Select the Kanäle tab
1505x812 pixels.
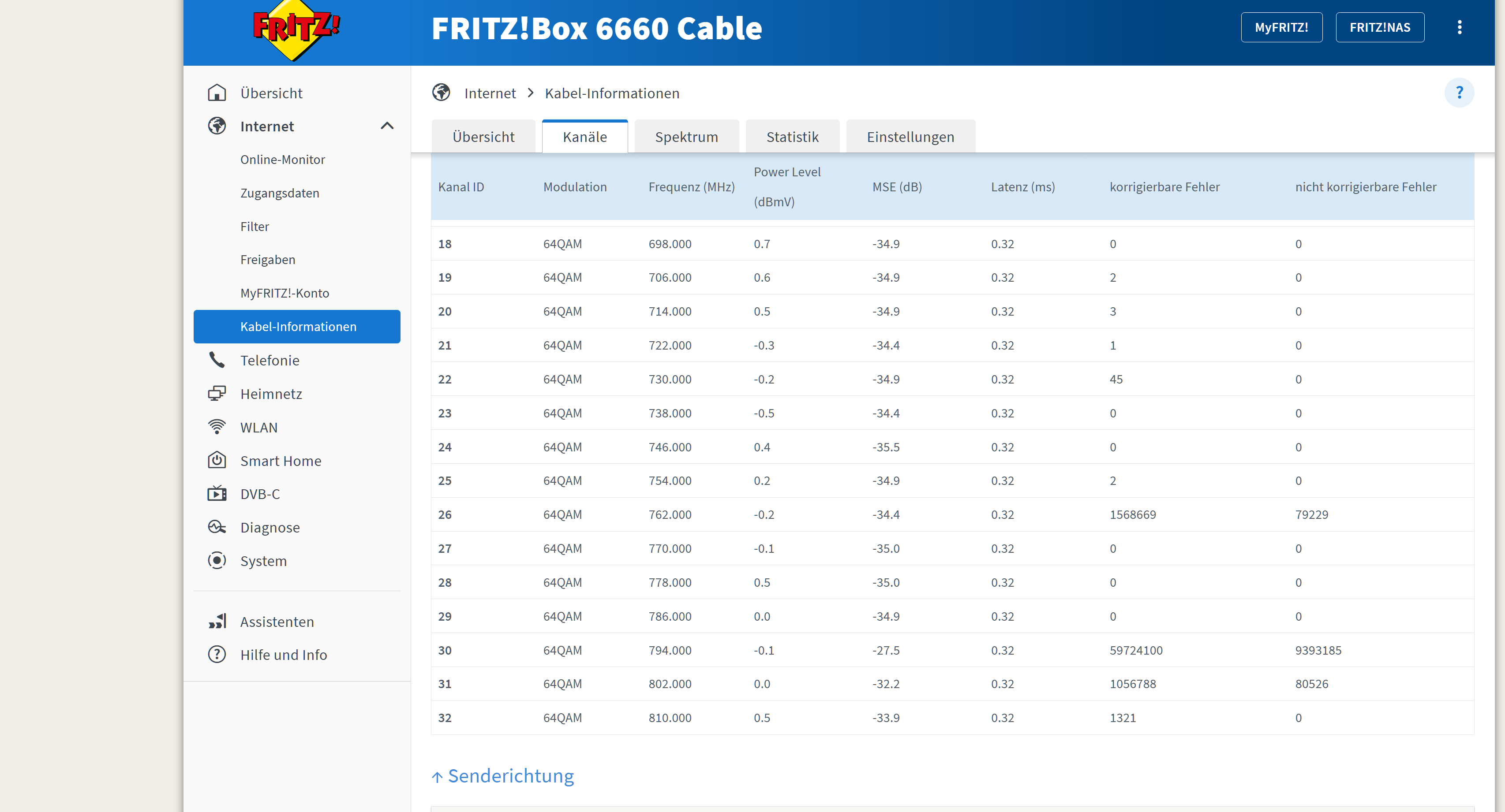(x=585, y=137)
